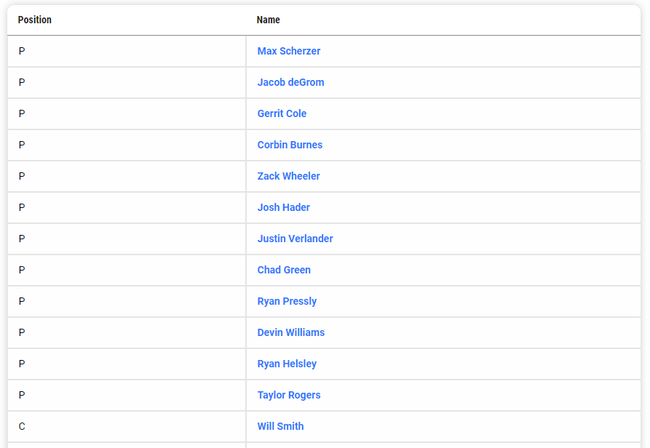Click the Will Smith link

[x=280, y=426]
